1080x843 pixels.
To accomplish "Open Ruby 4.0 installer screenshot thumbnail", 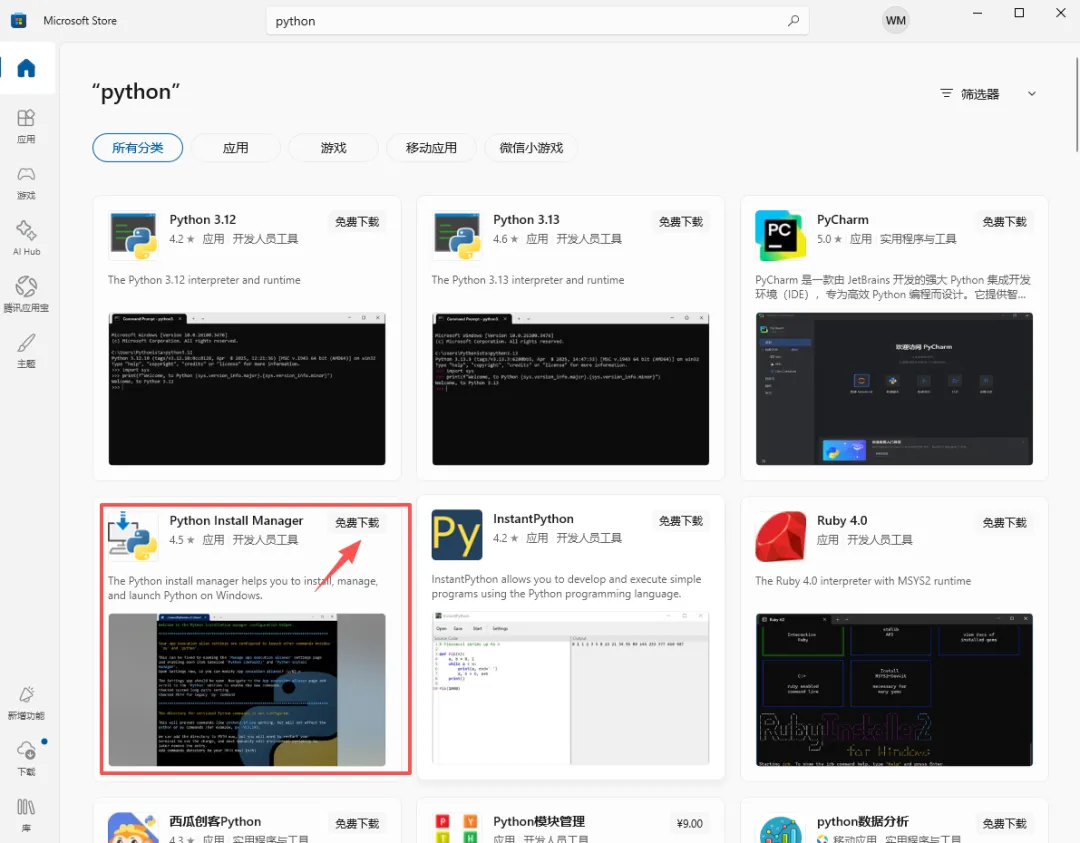I will [x=894, y=689].
